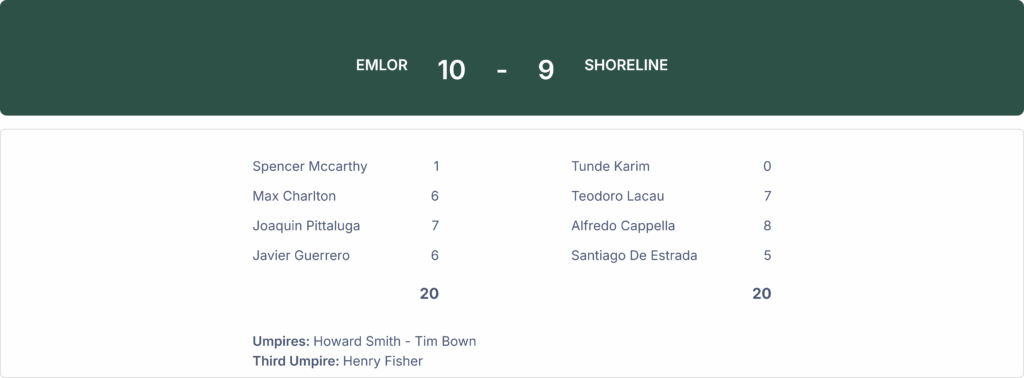The height and width of the screenshot is (378, 1024).
Task: Click the Third Umpire label
Action: 296,361
